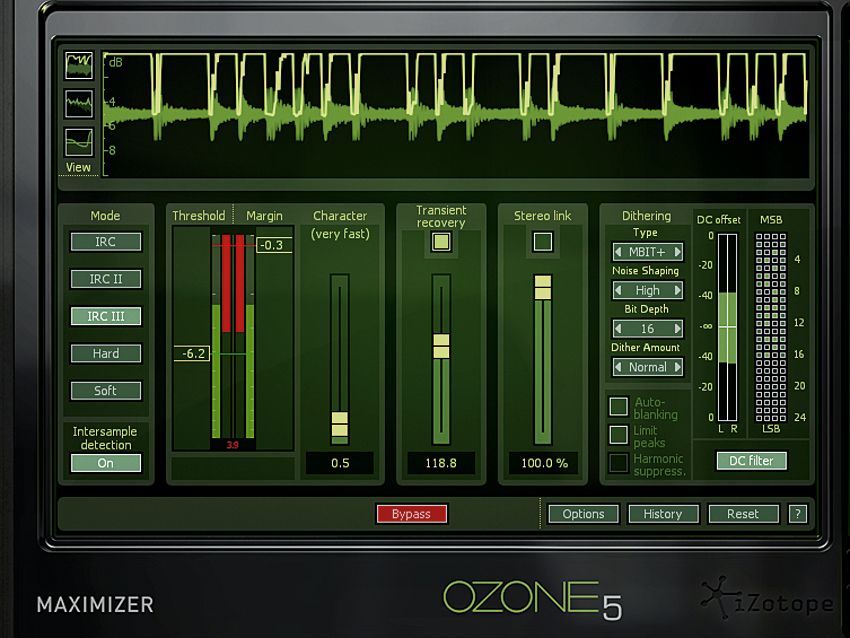Click the Character slider handle
This screenshot has height=638, width=850.
click(x=340, y=424)
